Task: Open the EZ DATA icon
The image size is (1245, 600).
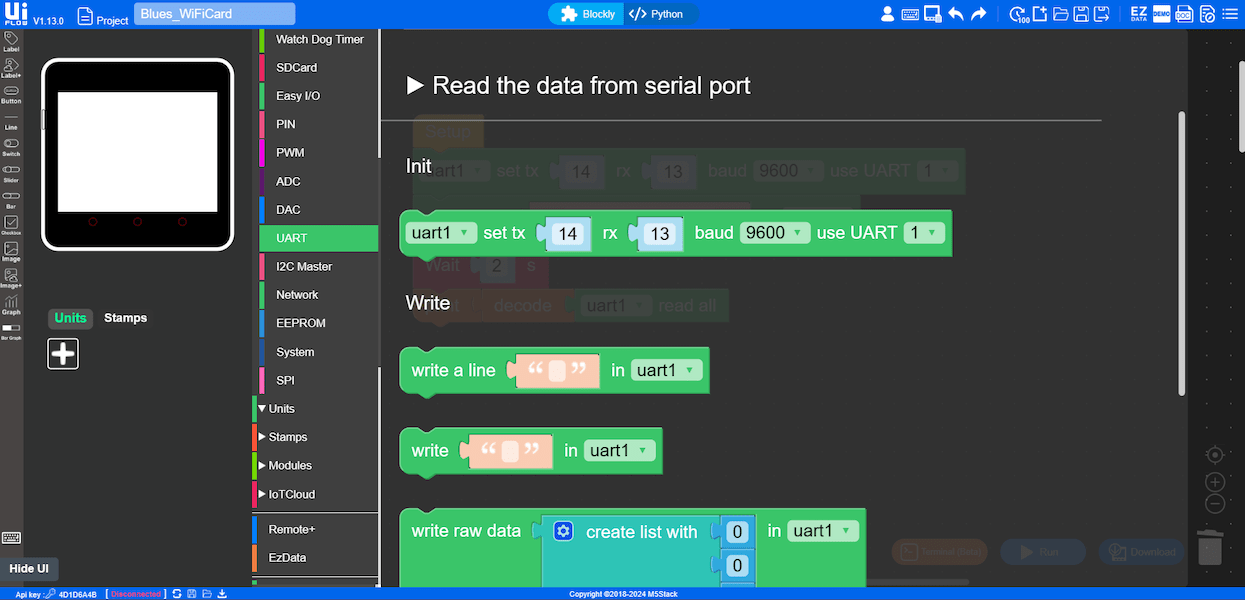Action: click(1139, 14)
